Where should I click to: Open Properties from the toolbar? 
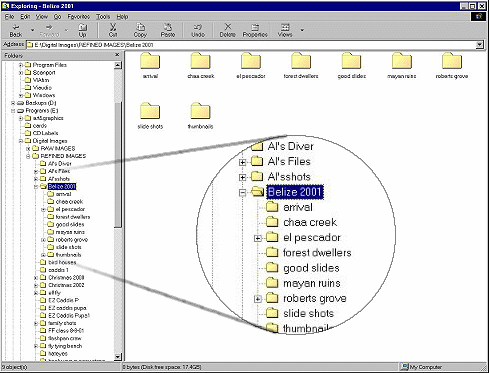(255, 30)
